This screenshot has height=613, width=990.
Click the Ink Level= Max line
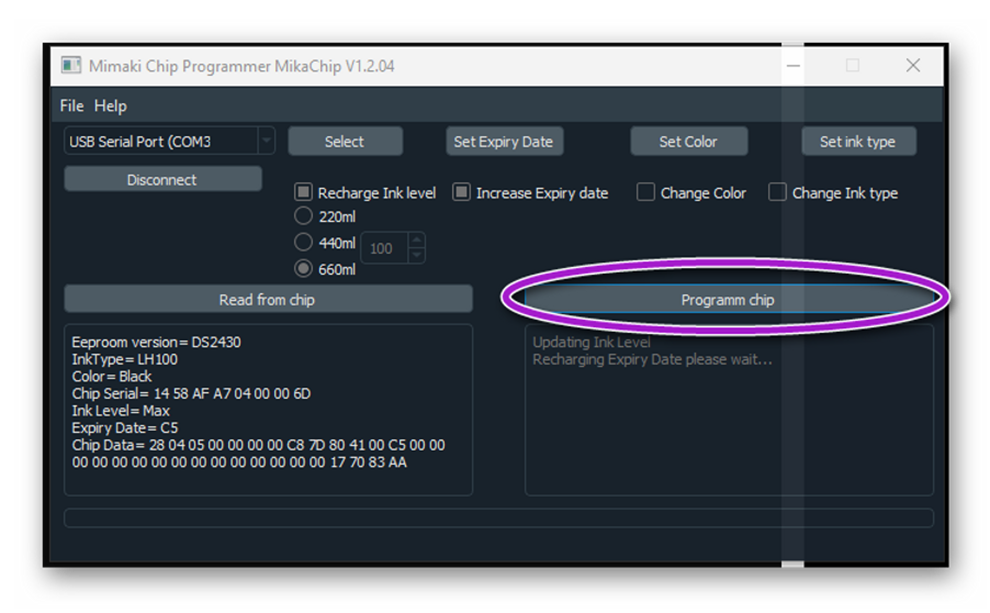click(x=121, y=410)
